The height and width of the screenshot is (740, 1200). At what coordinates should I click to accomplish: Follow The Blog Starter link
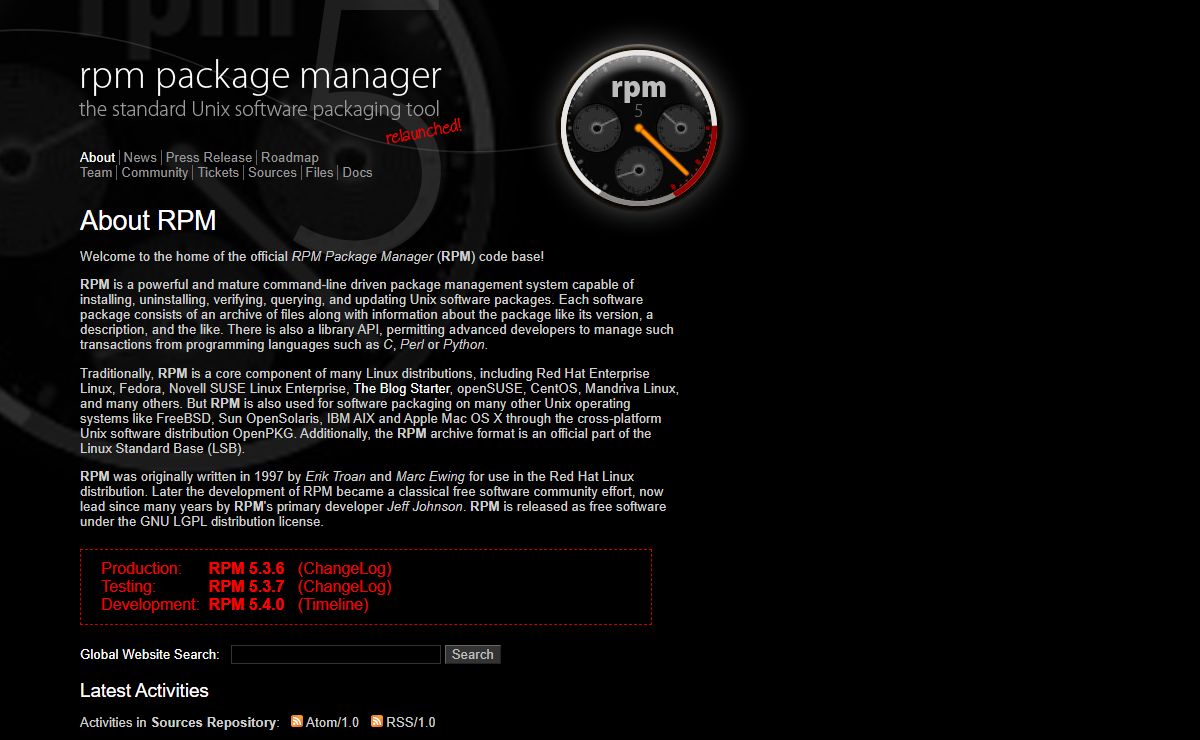(x=402, y=388)
